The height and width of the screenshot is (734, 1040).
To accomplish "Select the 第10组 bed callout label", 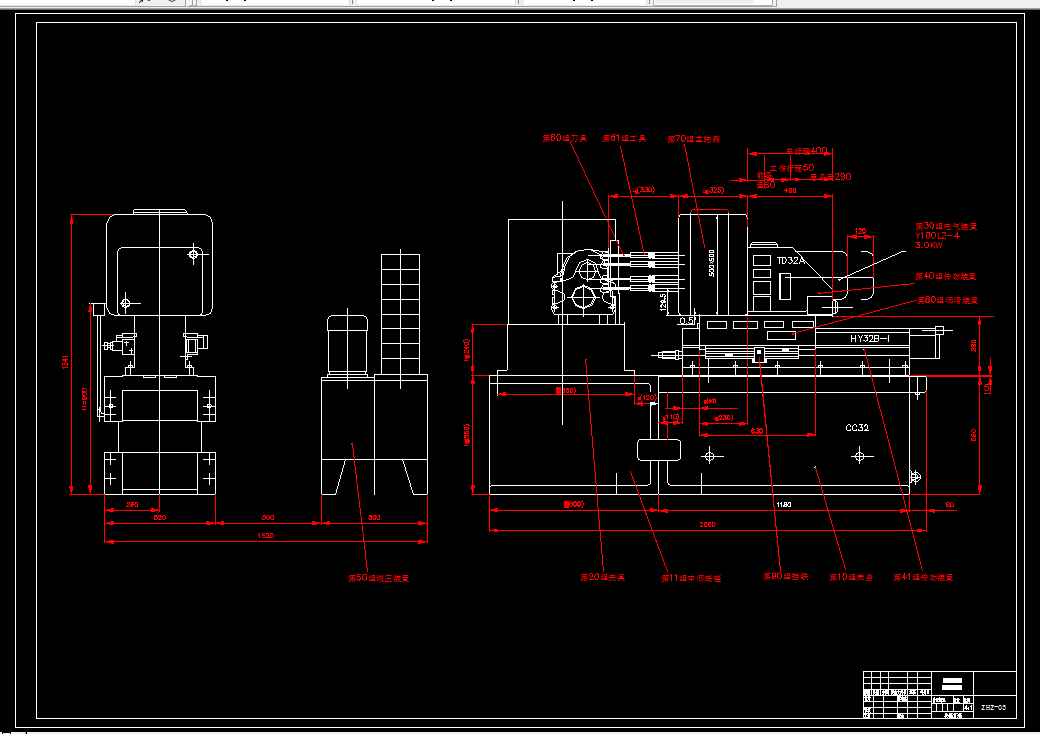I will tap(850, 577).
